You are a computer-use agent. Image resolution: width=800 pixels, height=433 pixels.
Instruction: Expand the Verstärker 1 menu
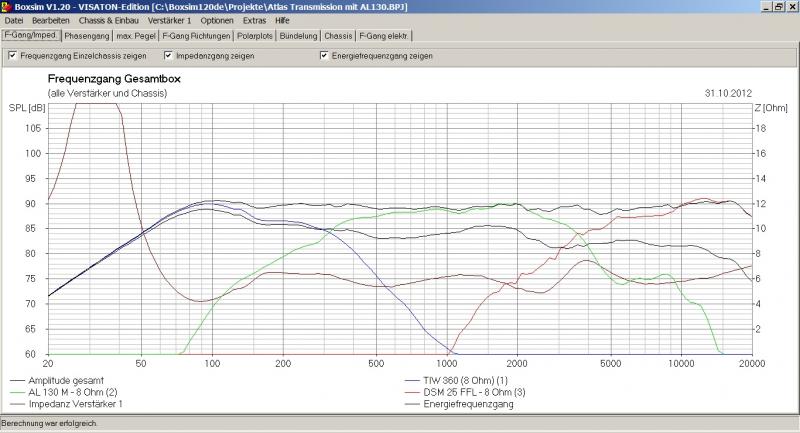tap(170, 20)
